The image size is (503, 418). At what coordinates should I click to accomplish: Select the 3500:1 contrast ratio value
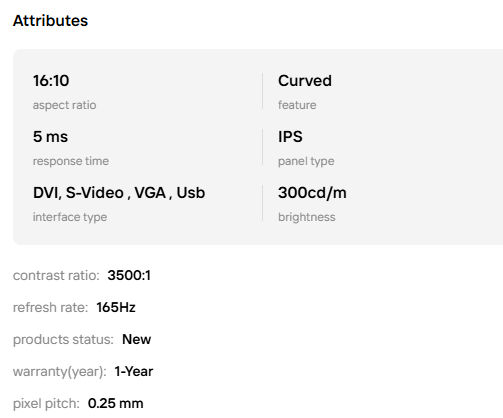click(129, 275)
